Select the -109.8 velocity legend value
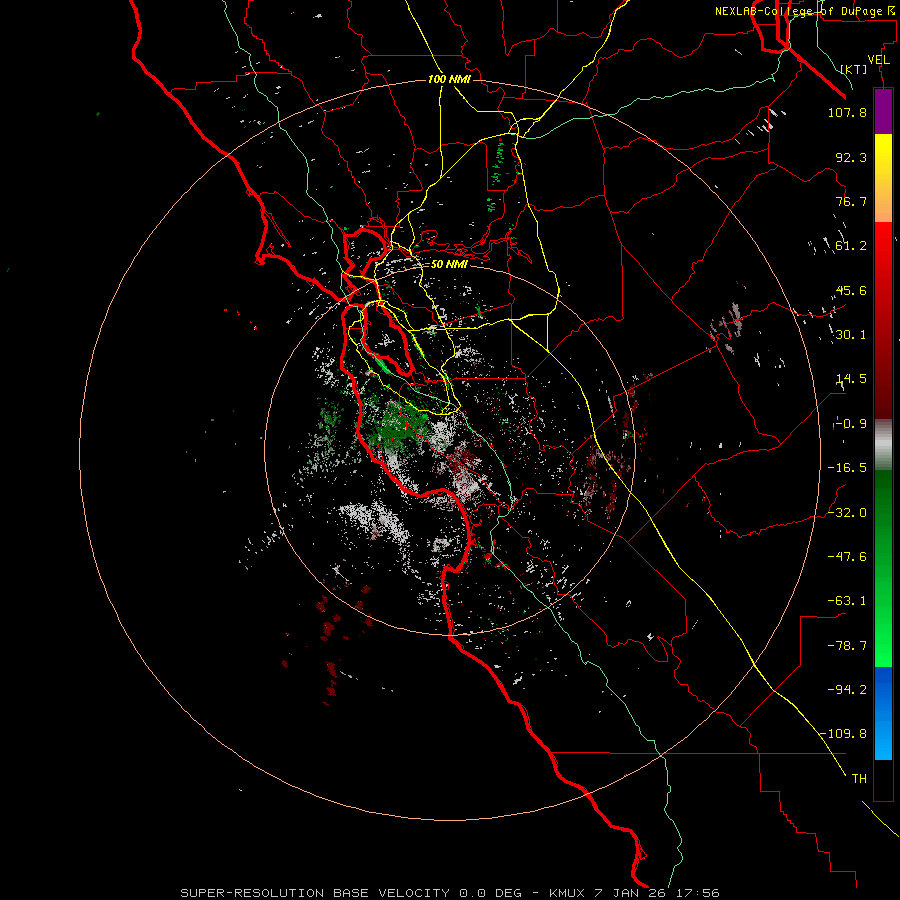Screen dimensions: 900x900 click(844, 734)
